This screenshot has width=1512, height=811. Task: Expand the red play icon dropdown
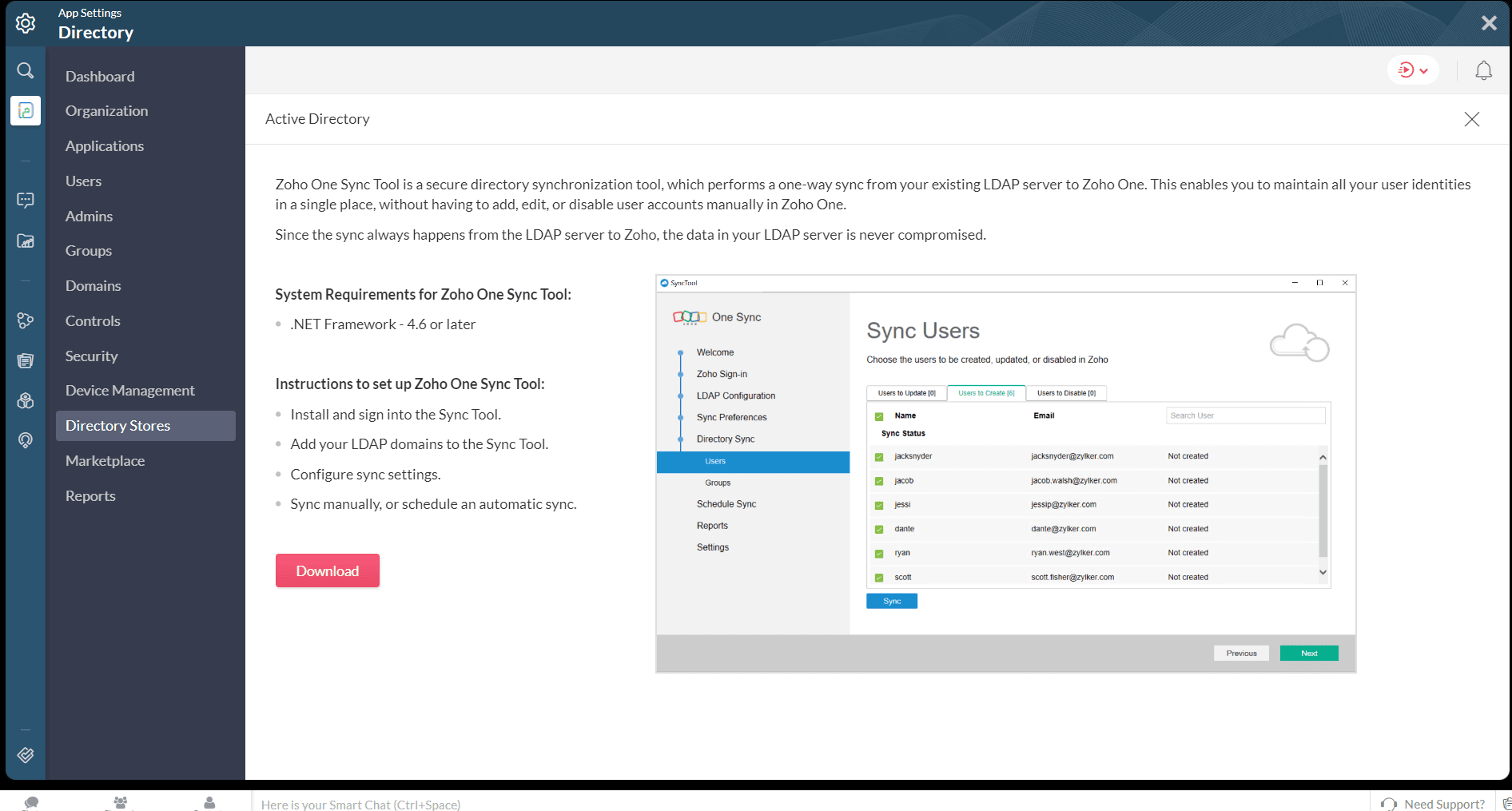point(1413,70)
